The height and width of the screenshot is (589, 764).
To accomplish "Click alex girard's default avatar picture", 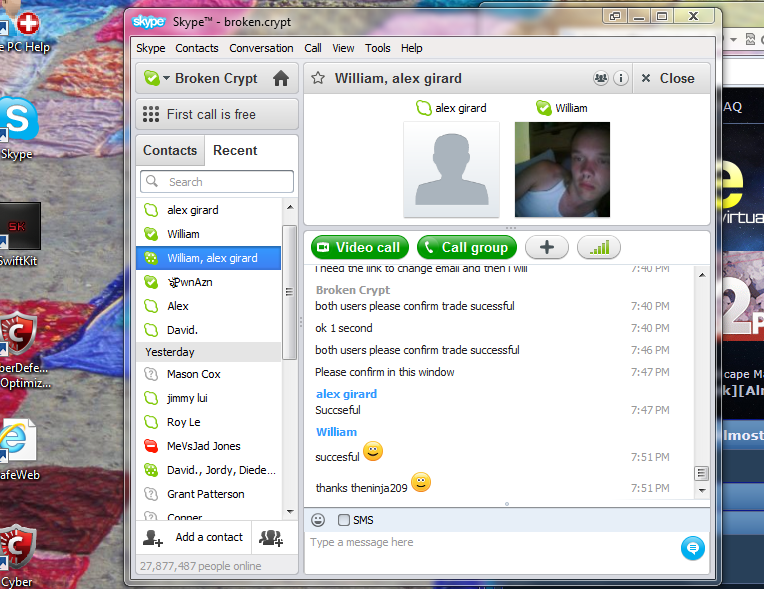I will point(451,169).
